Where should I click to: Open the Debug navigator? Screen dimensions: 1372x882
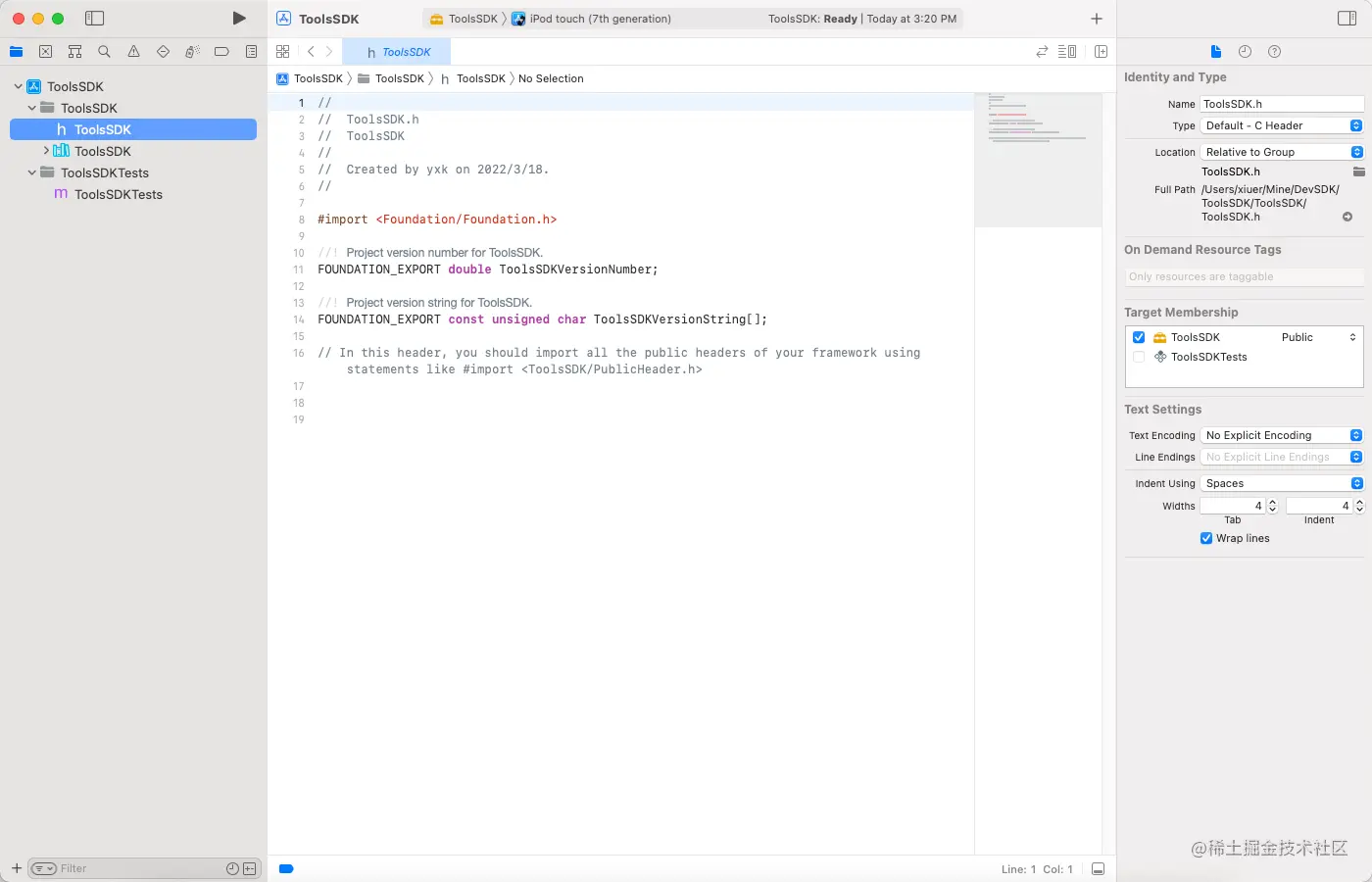point(193,52)
